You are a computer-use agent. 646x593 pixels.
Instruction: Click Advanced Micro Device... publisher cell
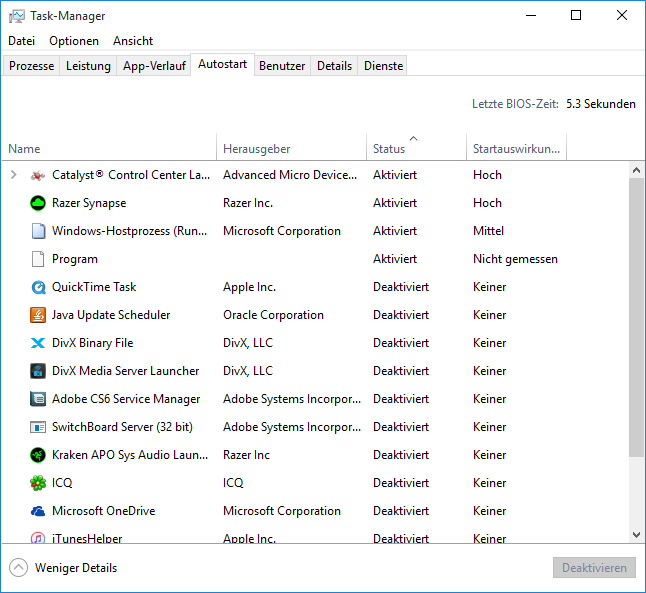pos(290,175)
